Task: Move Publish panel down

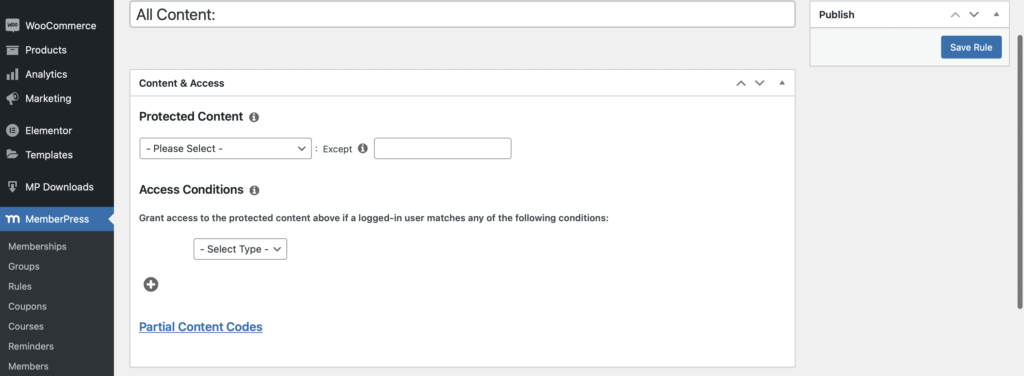Action: (974, 14)
